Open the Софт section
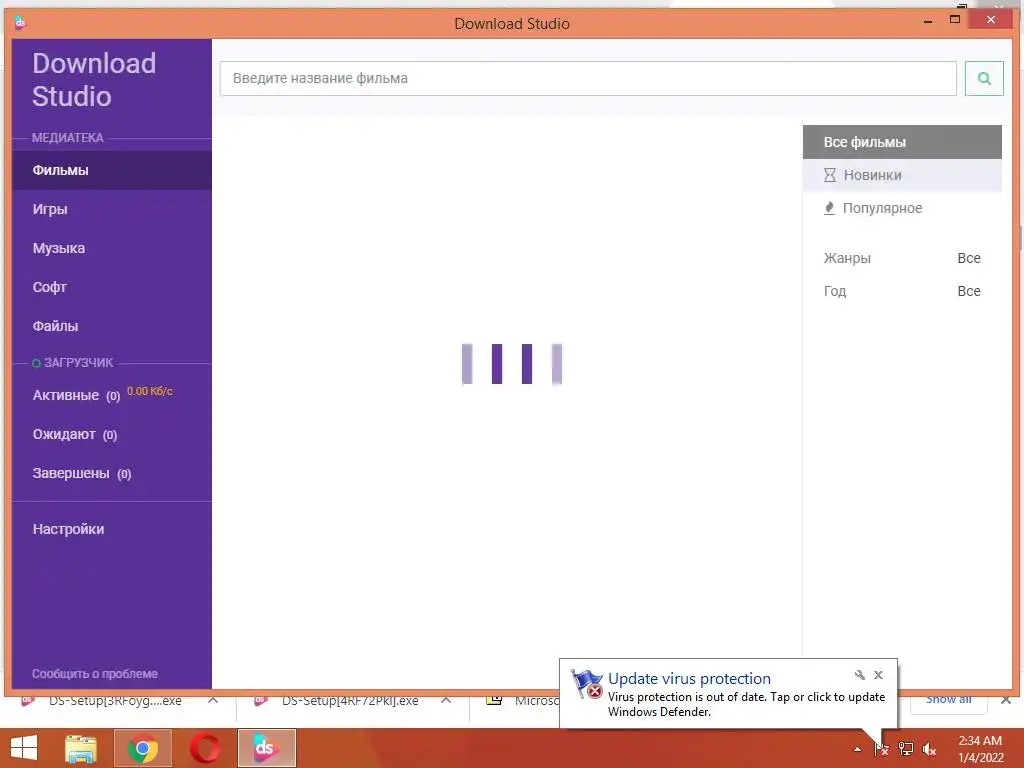 coord(112,287)
